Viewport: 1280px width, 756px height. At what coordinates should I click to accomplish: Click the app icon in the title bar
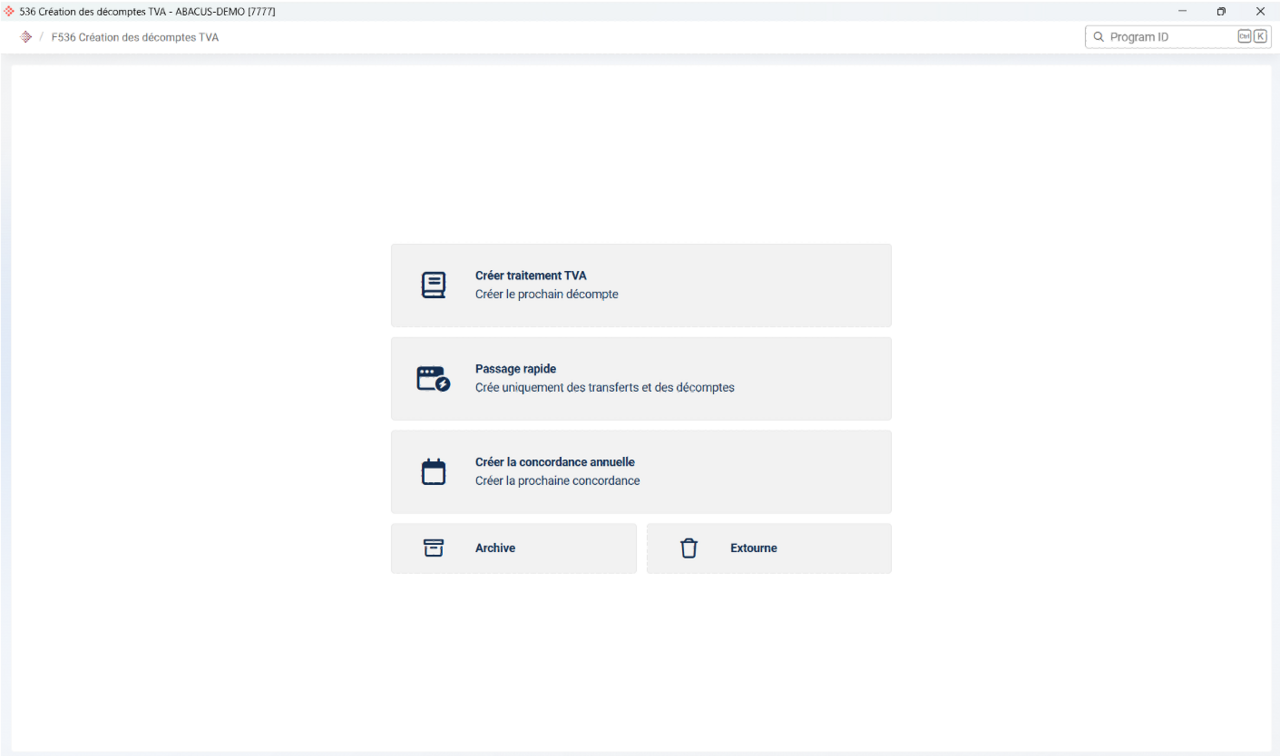click(x=10, y=11)
